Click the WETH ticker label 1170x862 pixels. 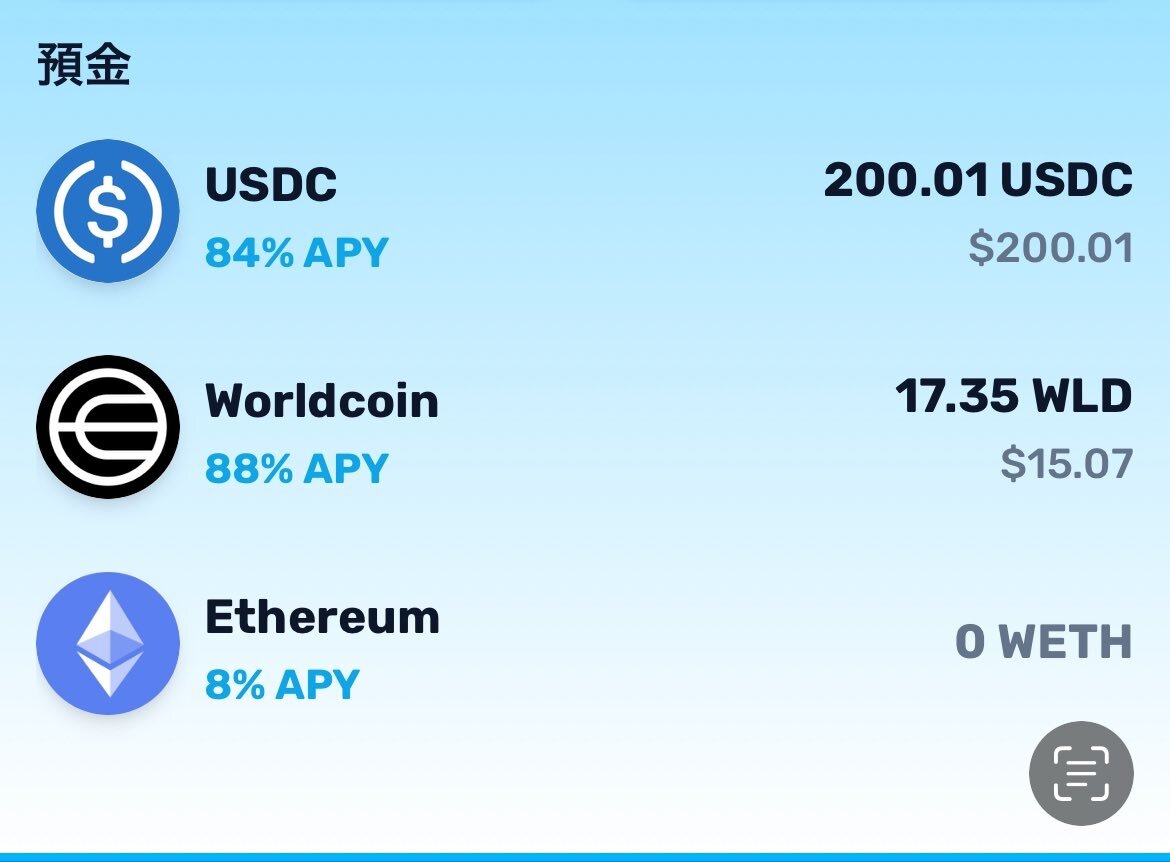[x=1066, y=642]
